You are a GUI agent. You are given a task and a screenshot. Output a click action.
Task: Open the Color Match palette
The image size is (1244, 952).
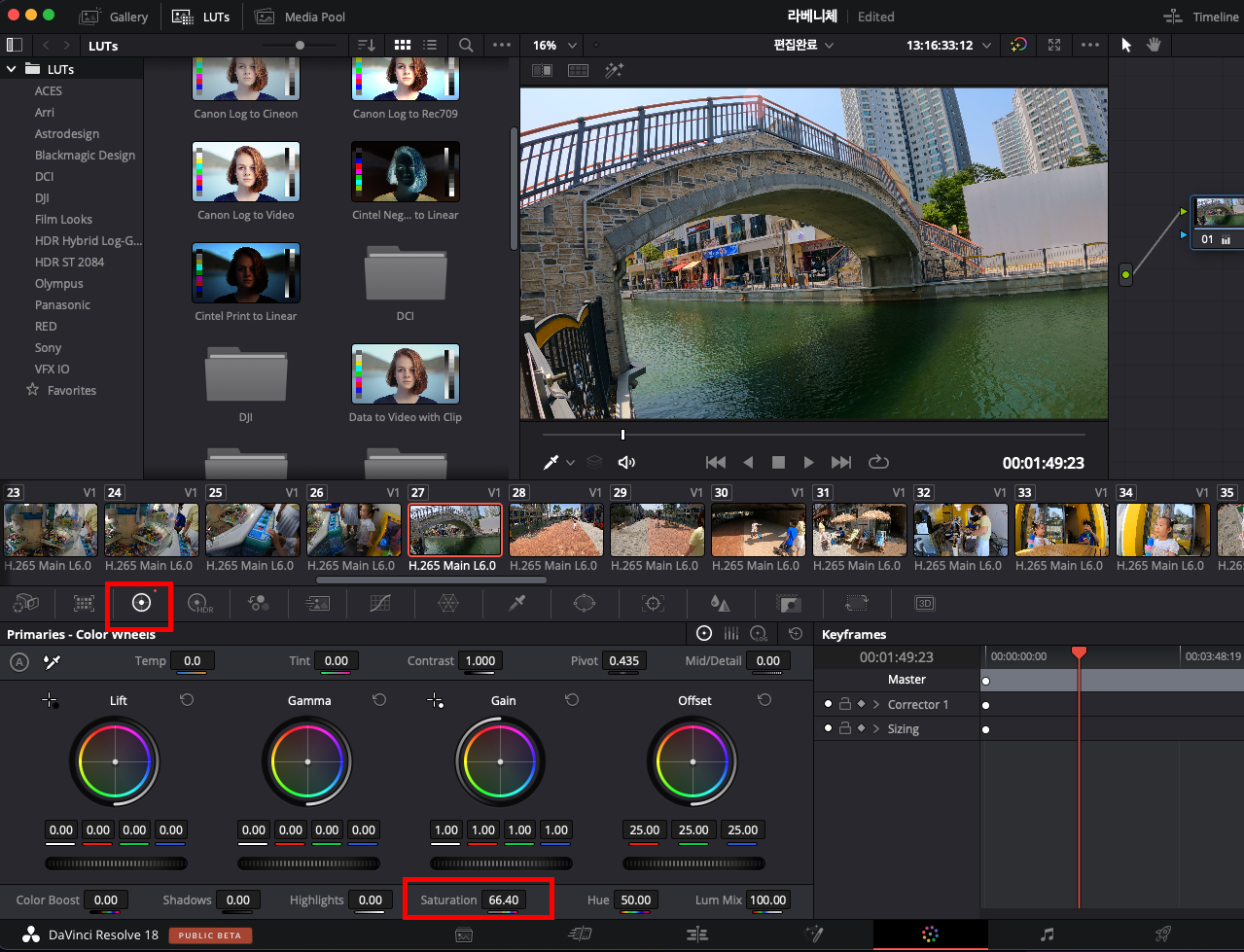(x=85, y=604)
